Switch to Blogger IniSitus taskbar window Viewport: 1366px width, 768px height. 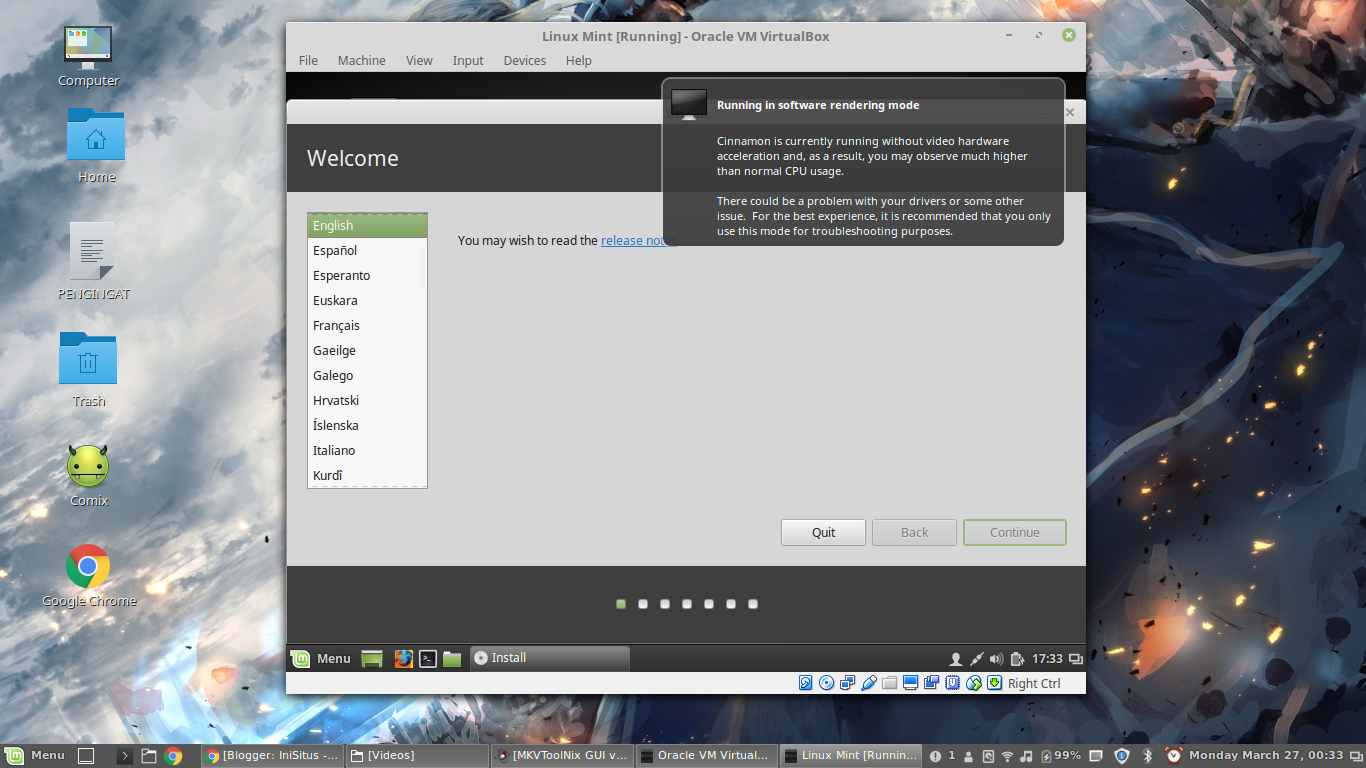(x=272, y=756)
